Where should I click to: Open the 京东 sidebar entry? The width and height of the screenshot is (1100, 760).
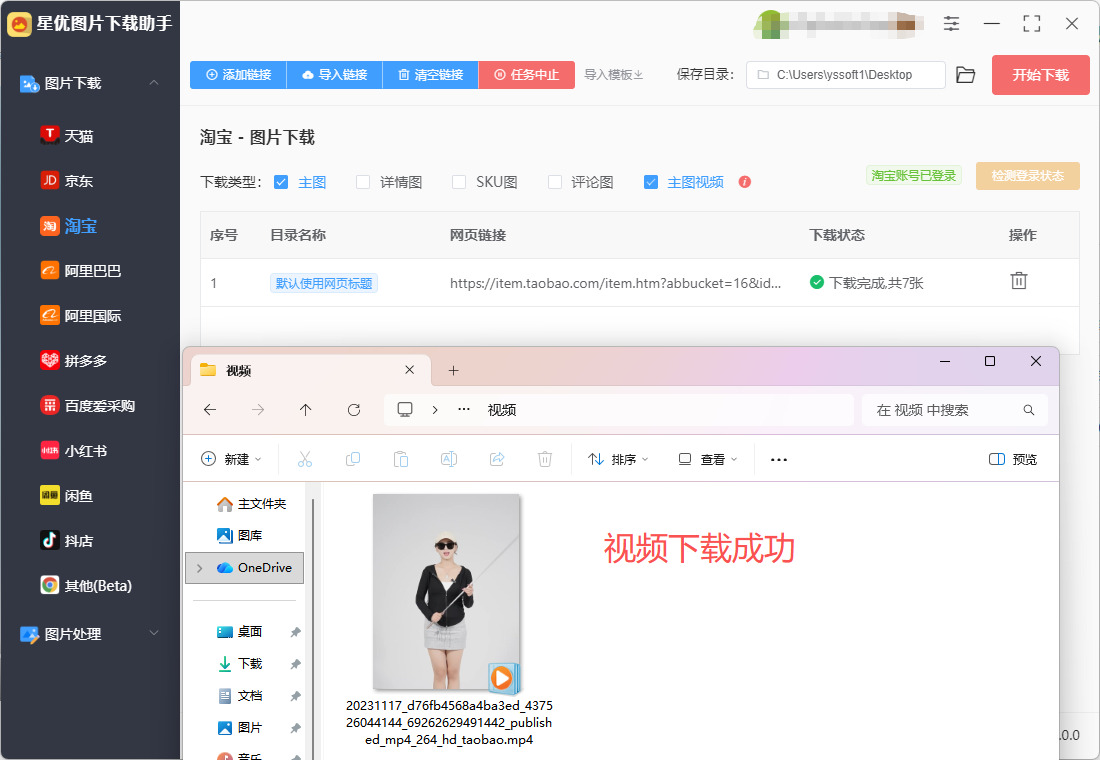[67, 180]
